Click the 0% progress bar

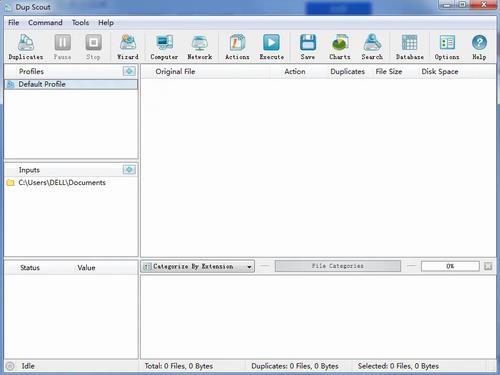pos(450,266)
